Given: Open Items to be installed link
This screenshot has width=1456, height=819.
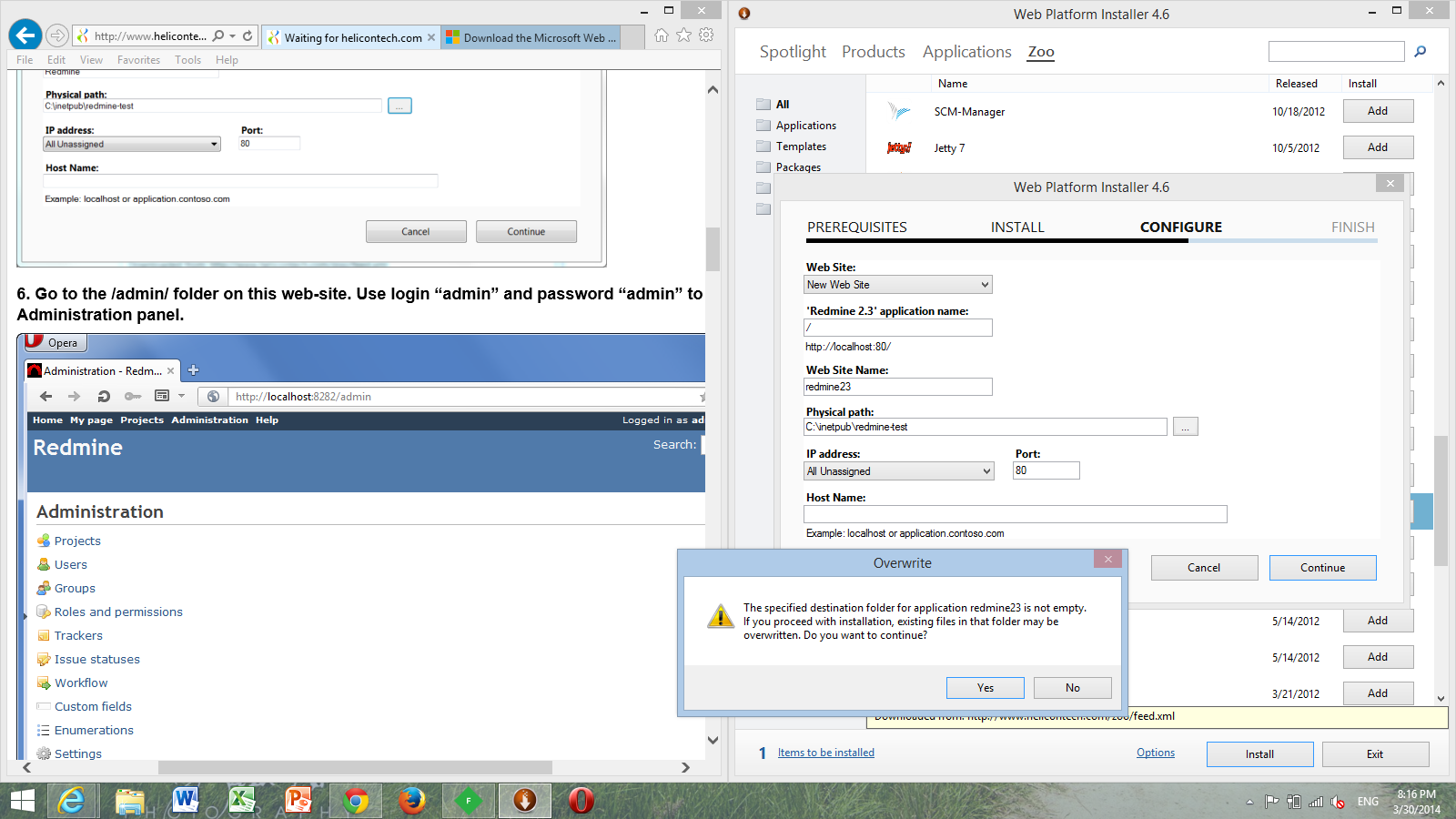Looking at the screenshot, I should coord(826,753).
